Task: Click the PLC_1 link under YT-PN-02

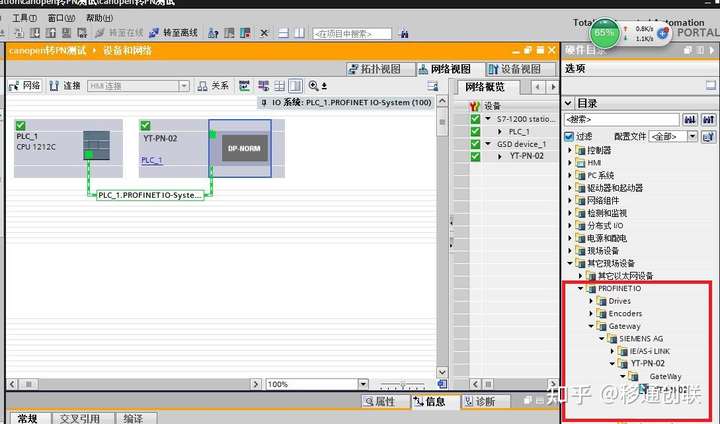Action: [x=152, y=160]
